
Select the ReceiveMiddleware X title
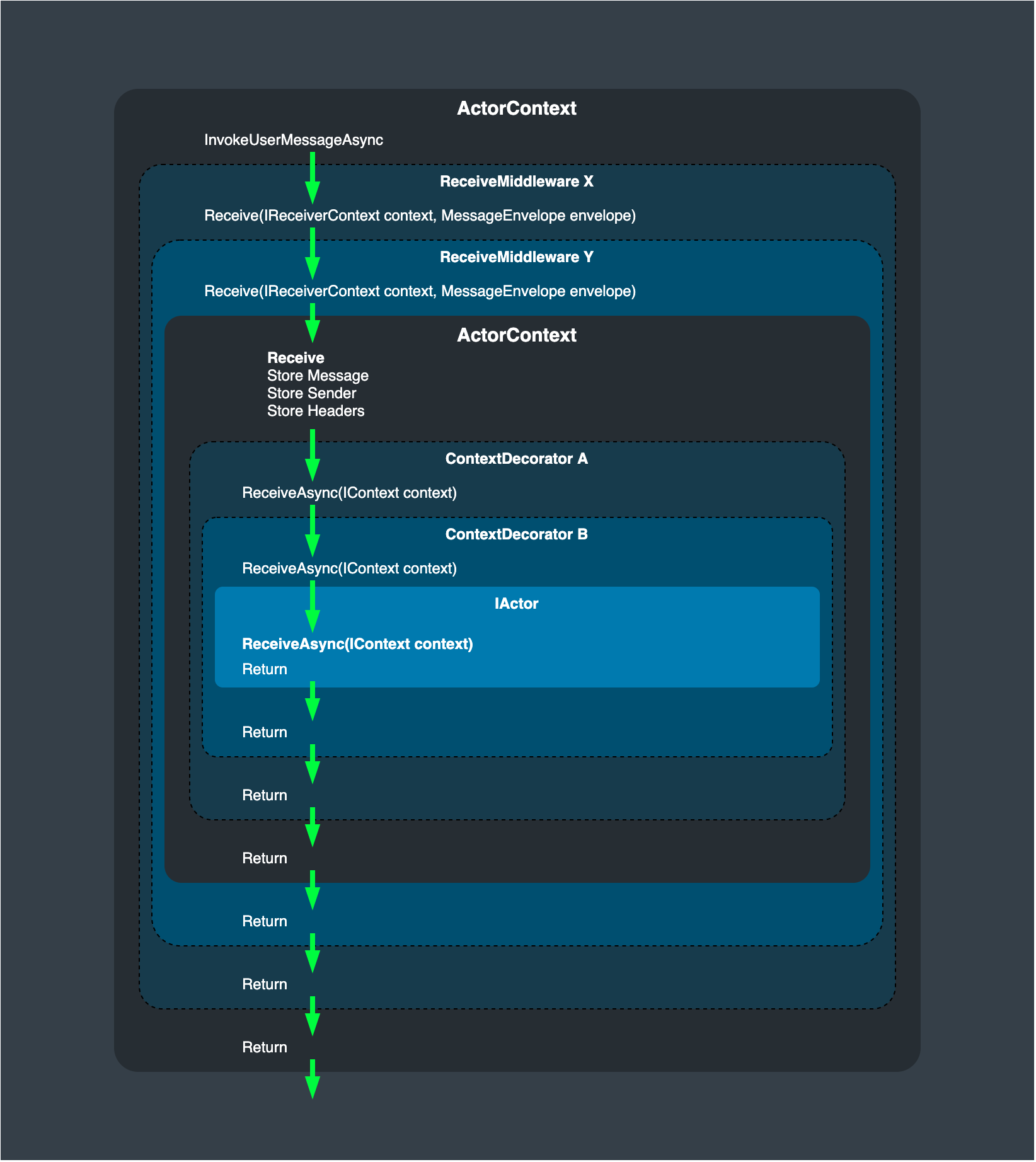coord(517,181)
